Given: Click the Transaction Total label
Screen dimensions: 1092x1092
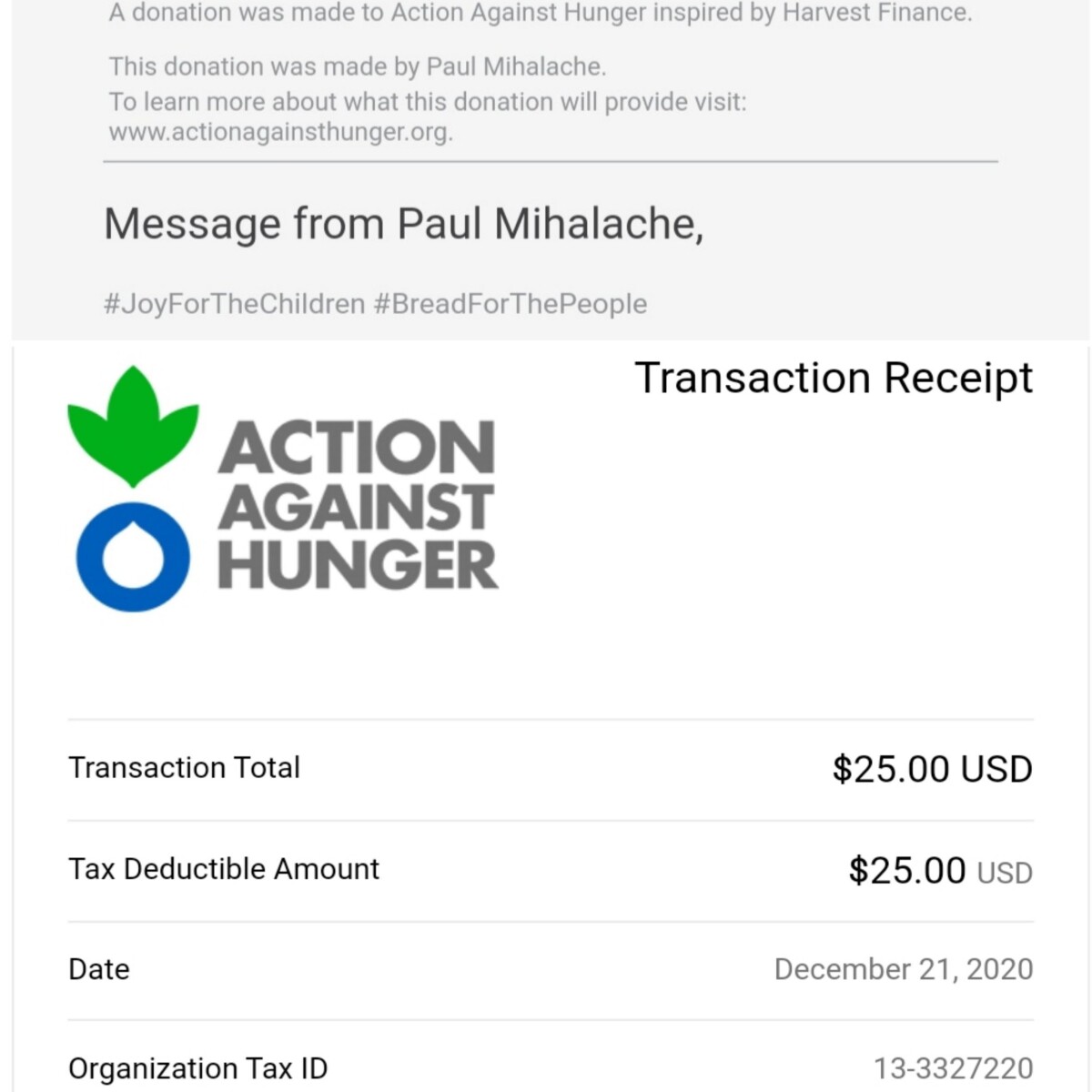Looking at the screenshot, I should pos(184,767).
